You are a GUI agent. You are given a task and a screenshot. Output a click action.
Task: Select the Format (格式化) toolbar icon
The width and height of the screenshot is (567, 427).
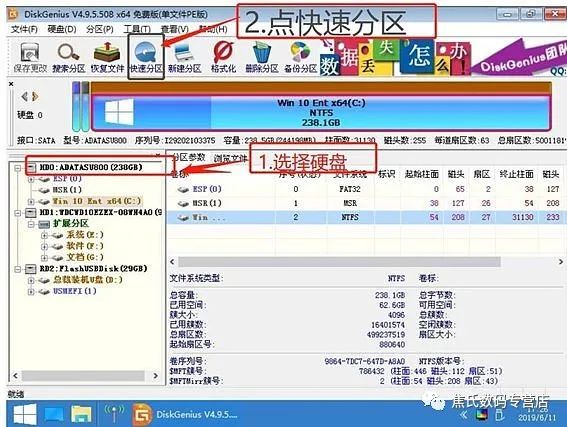pyautogui.click(x=223, y=57)
